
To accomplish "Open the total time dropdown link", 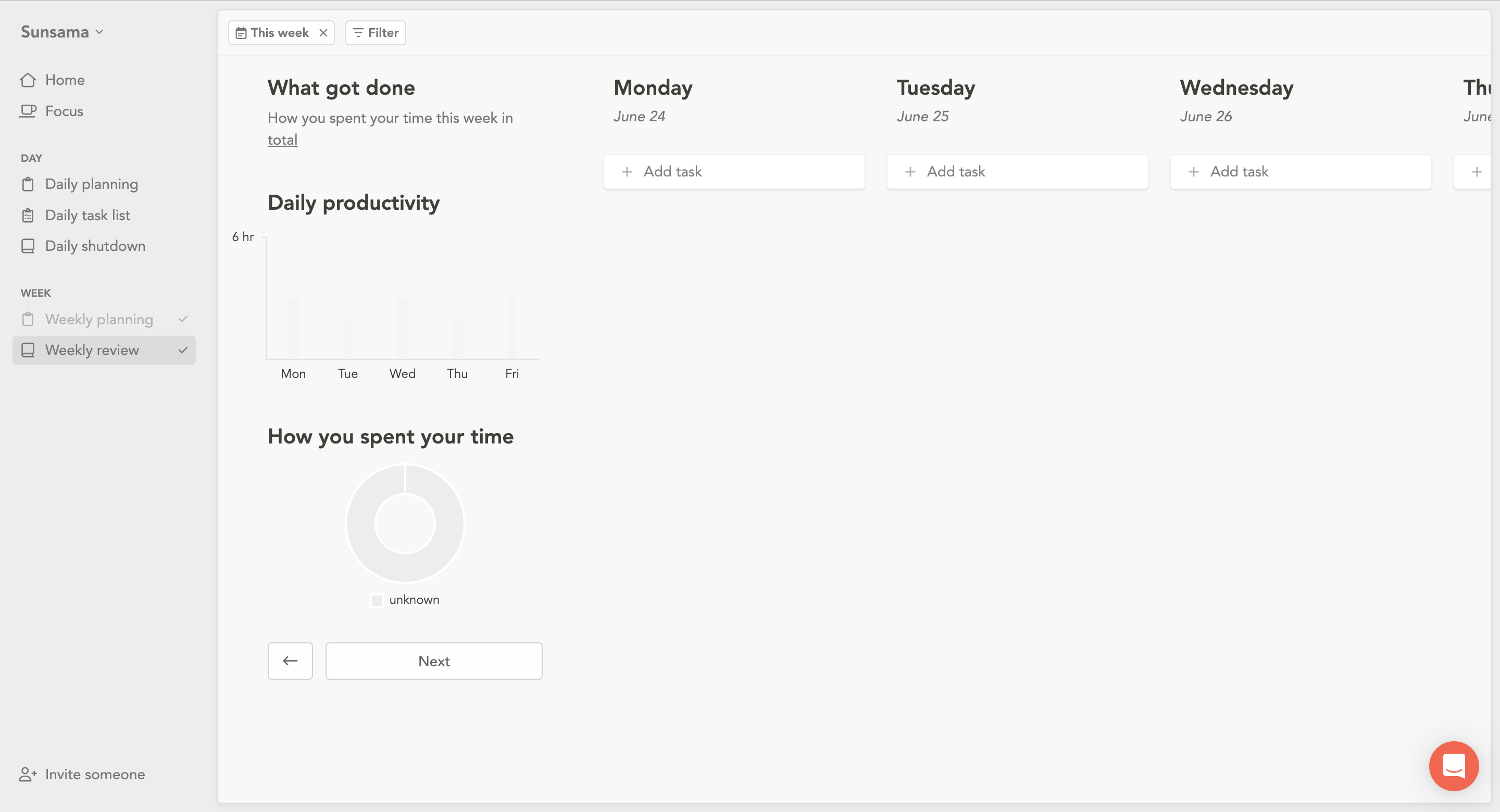I will pos(282,141).
